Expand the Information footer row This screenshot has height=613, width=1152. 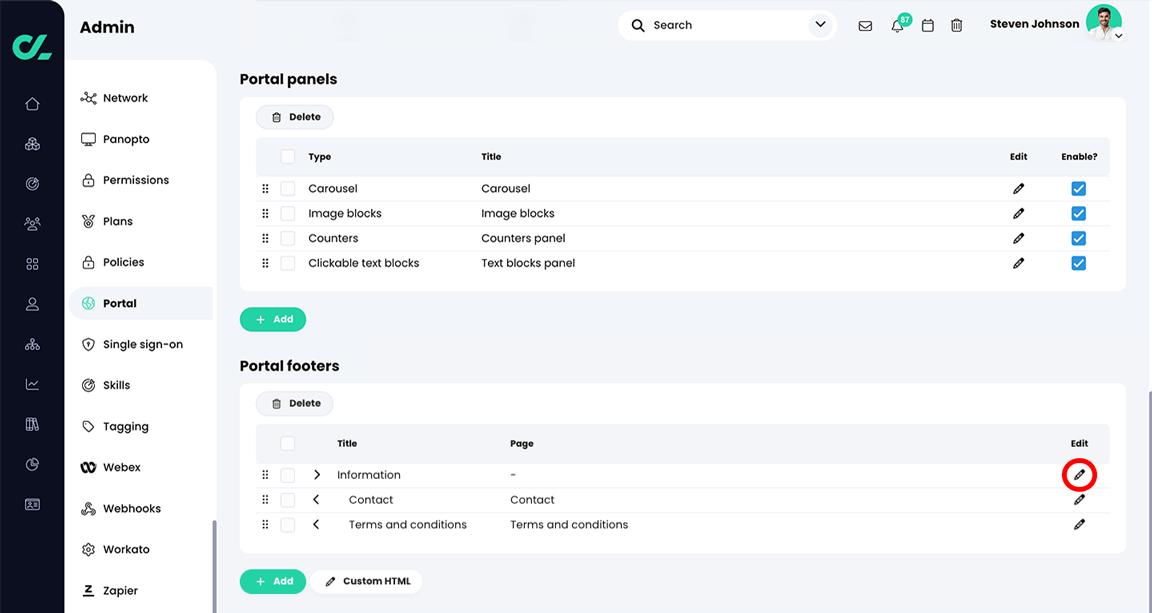click(x=317, y=474)
